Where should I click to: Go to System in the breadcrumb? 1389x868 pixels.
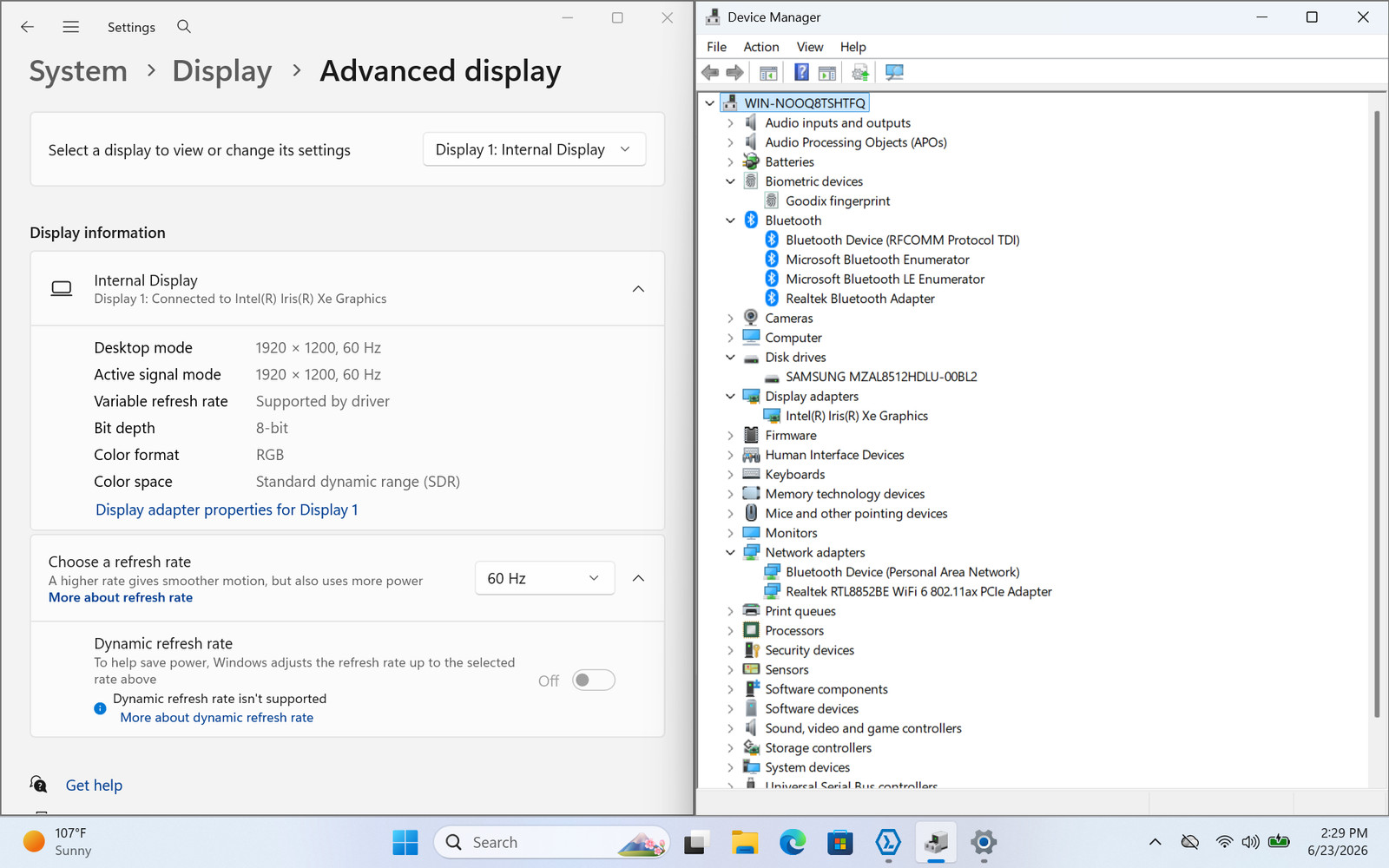point(78,71)
